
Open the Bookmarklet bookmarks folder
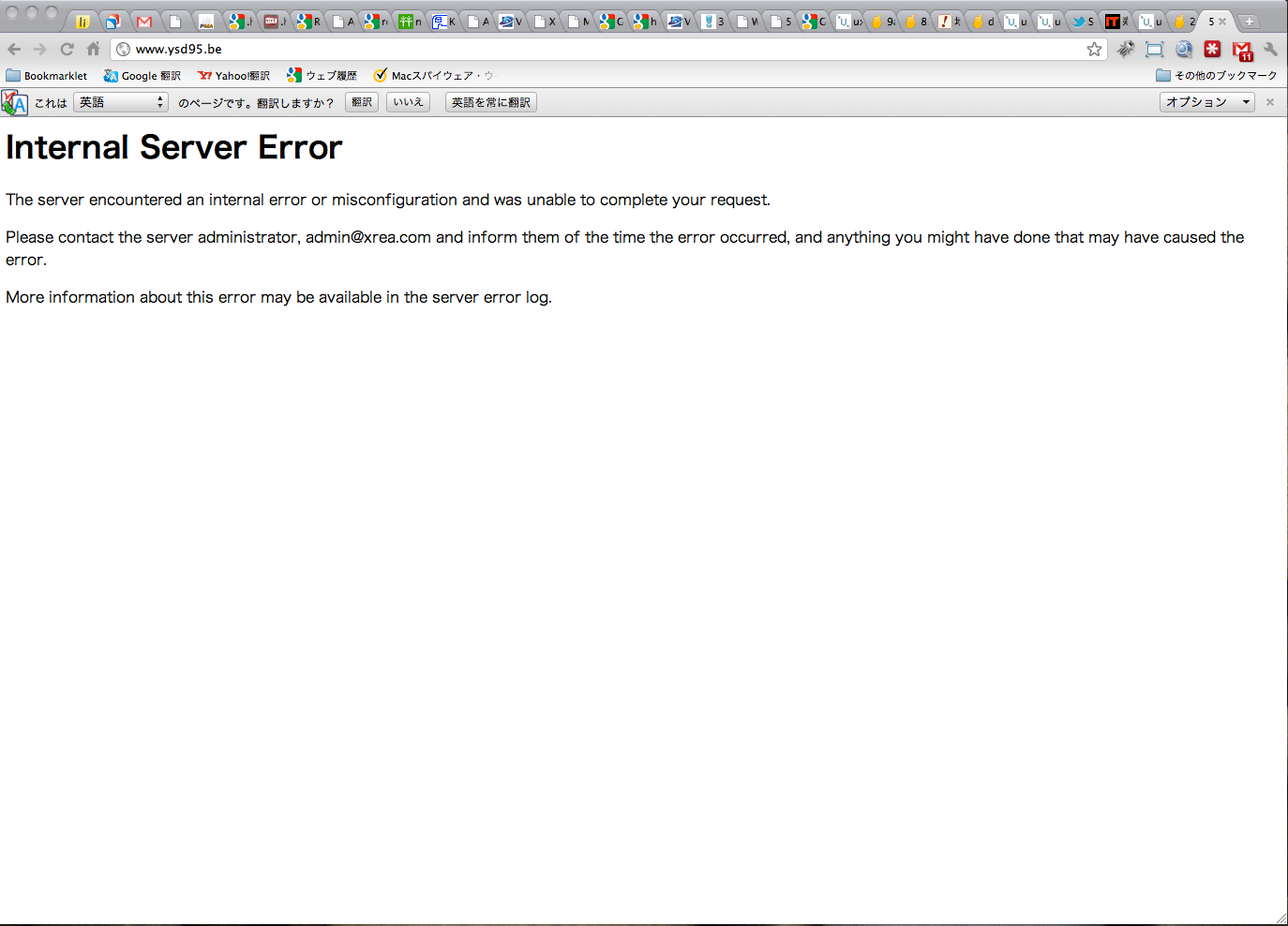point(47,76)
